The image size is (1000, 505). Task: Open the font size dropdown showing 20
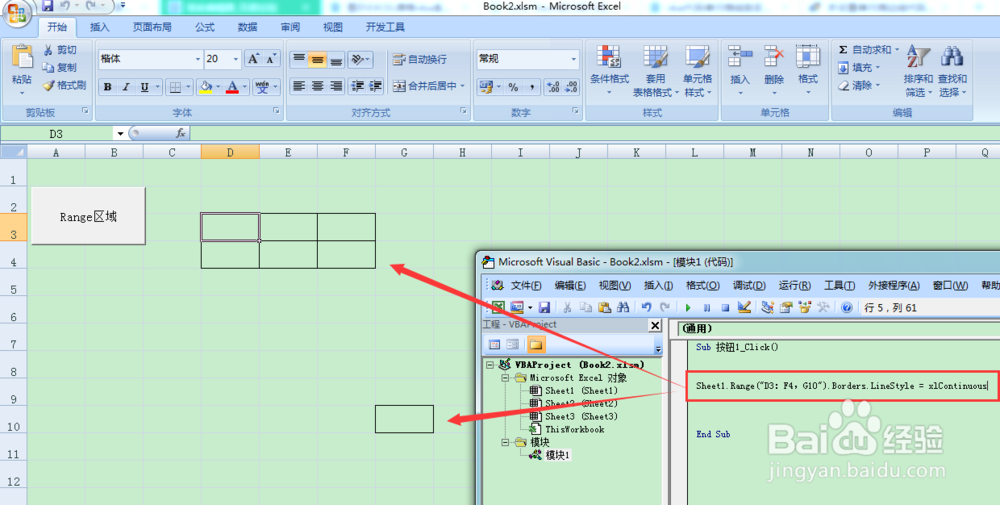(235, 59)
